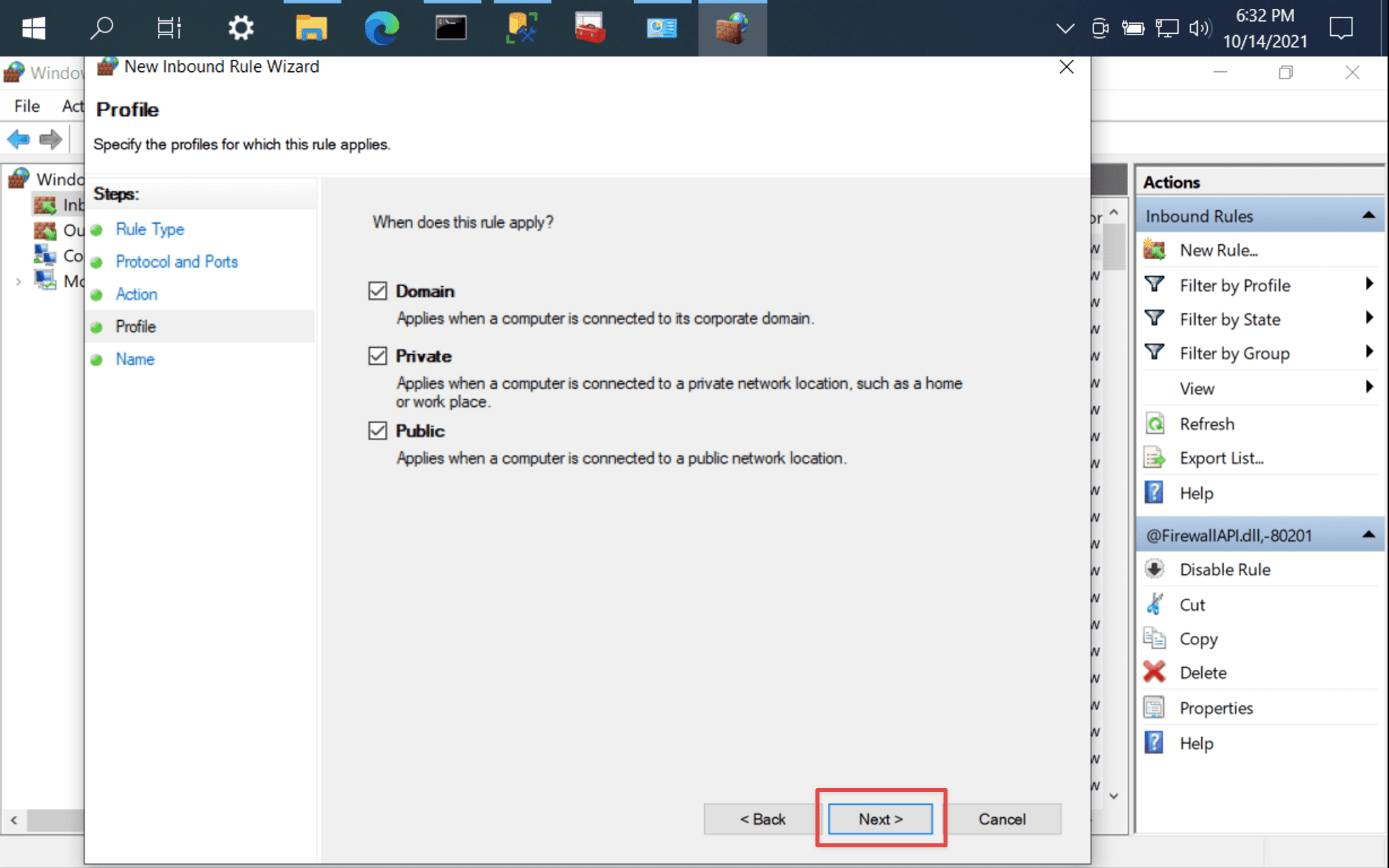Open the clock showing 6:32 PM
The width and height of the screenshot is (1389, 868).
click(1265, 28)
